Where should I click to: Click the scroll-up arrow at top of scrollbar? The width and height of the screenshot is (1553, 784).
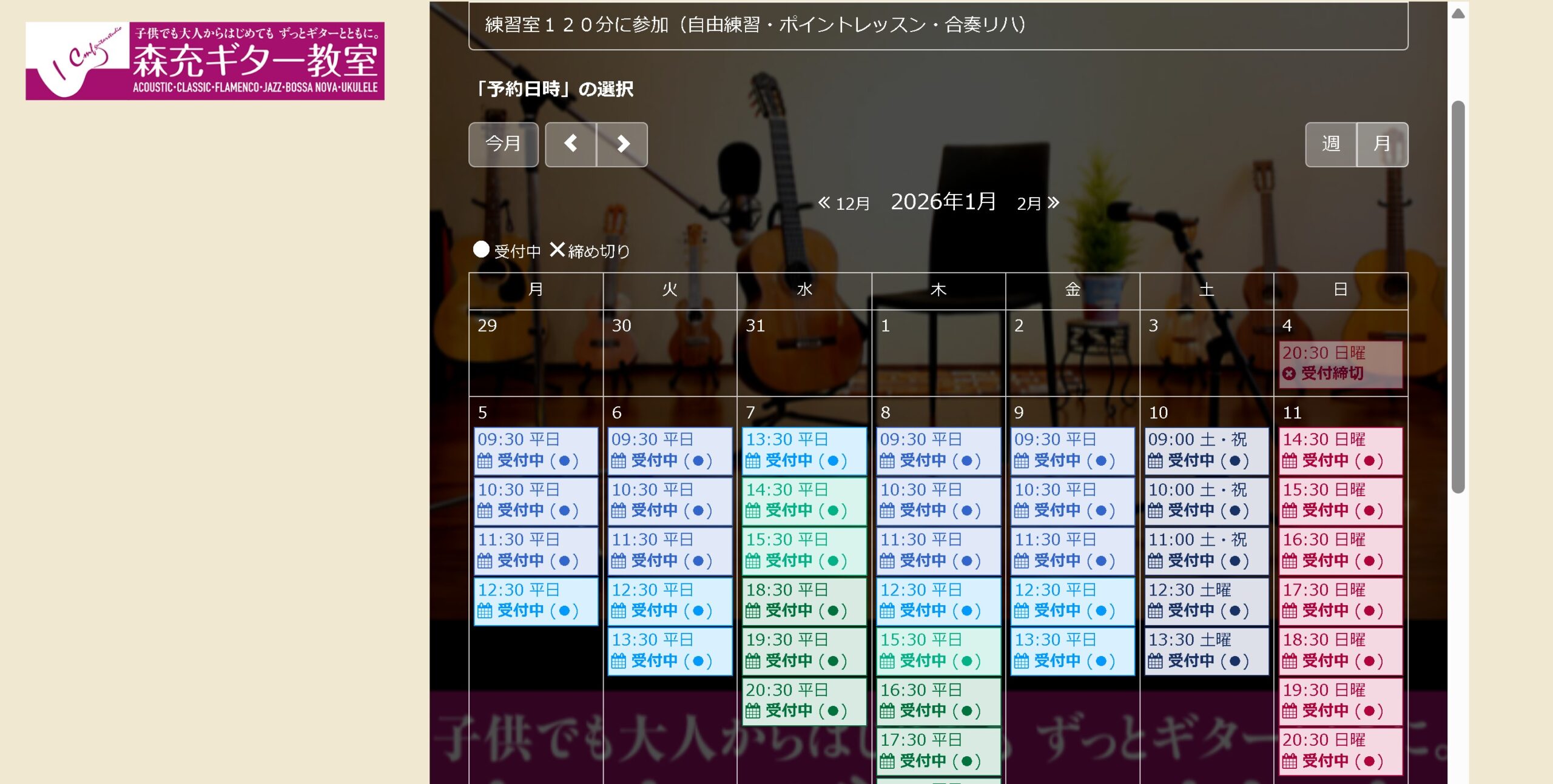tap(1458, 14)
